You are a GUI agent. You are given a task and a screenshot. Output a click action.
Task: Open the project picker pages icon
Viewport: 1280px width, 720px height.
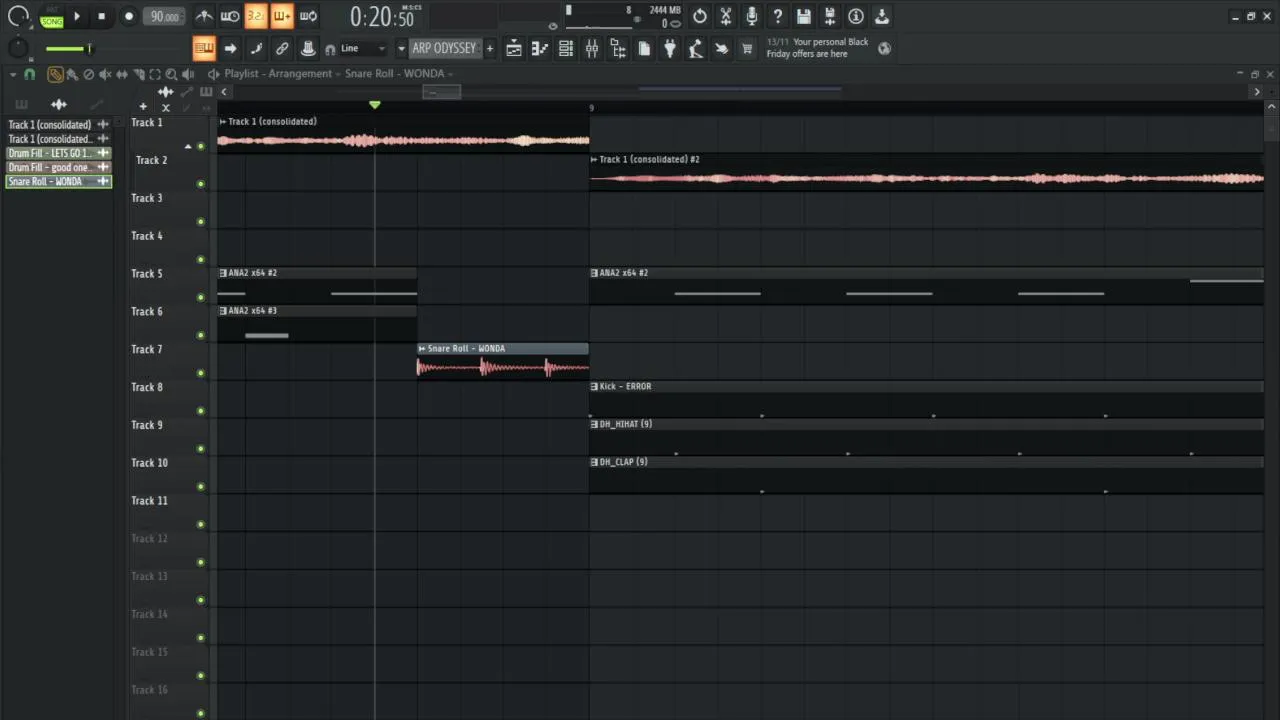click(x=644, y=48)
